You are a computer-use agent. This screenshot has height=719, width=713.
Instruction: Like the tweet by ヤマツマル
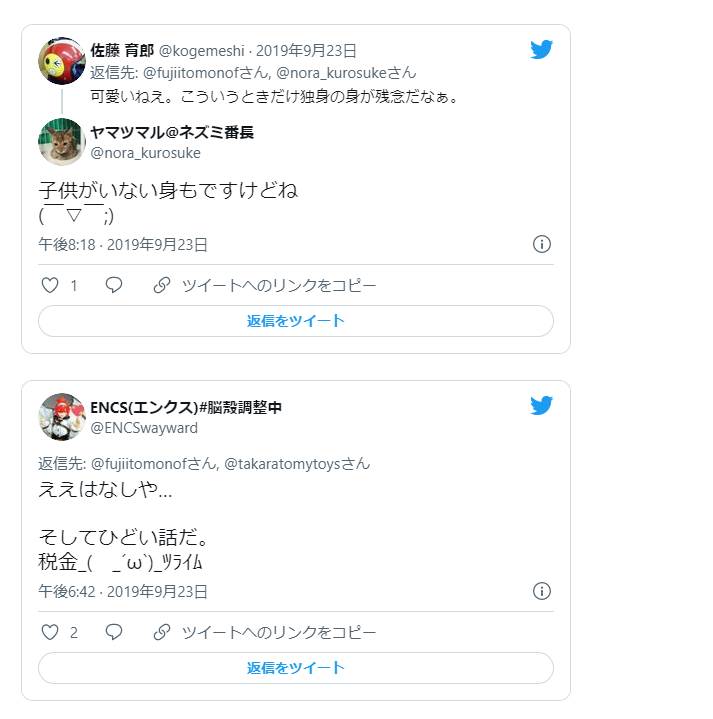click(x=50, y=285)
